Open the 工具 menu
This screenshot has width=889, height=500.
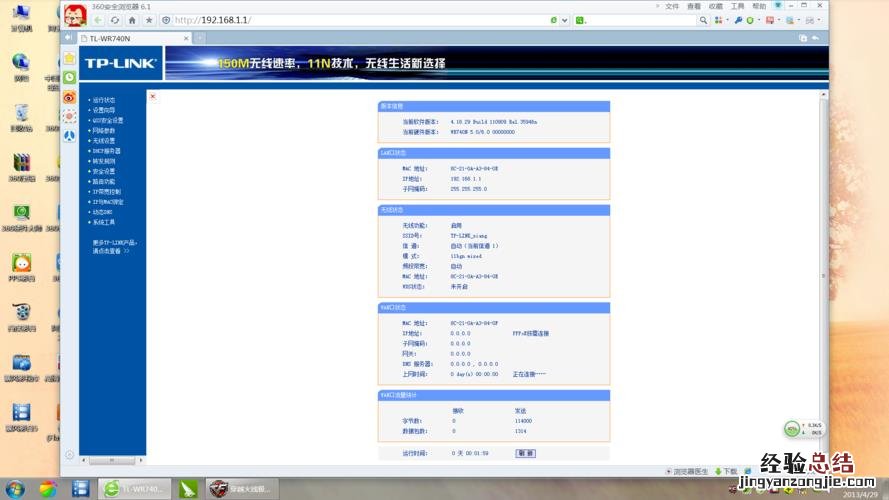737,6
